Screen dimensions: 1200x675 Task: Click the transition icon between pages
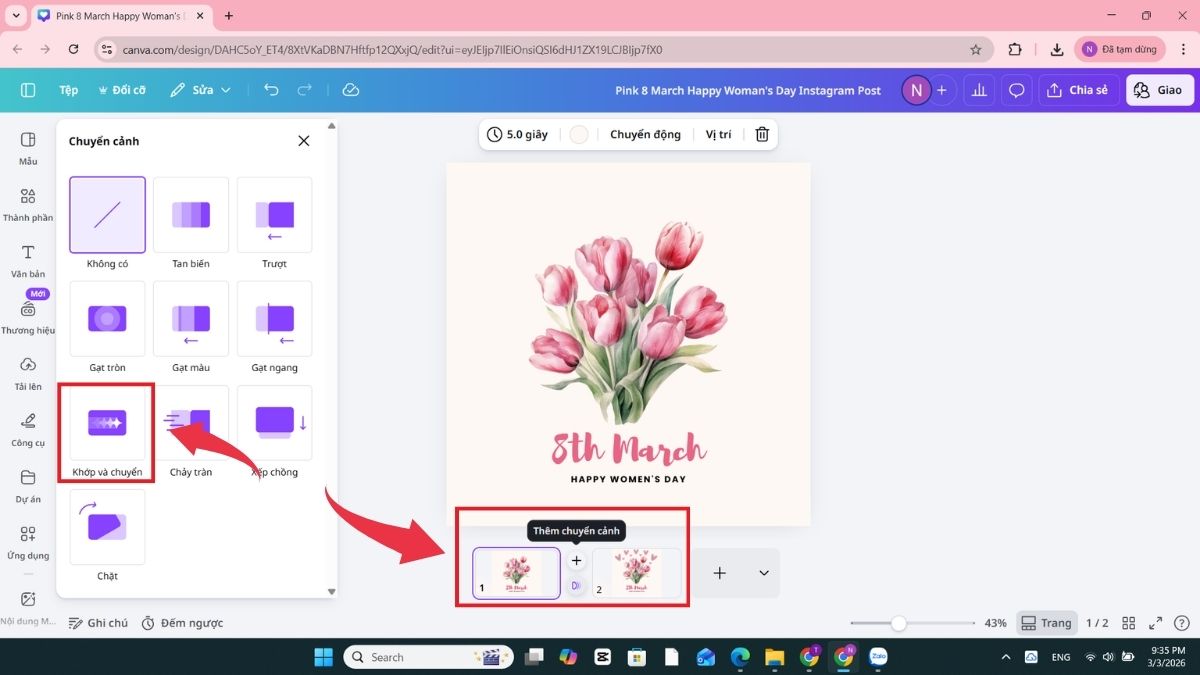click(576, 585)
